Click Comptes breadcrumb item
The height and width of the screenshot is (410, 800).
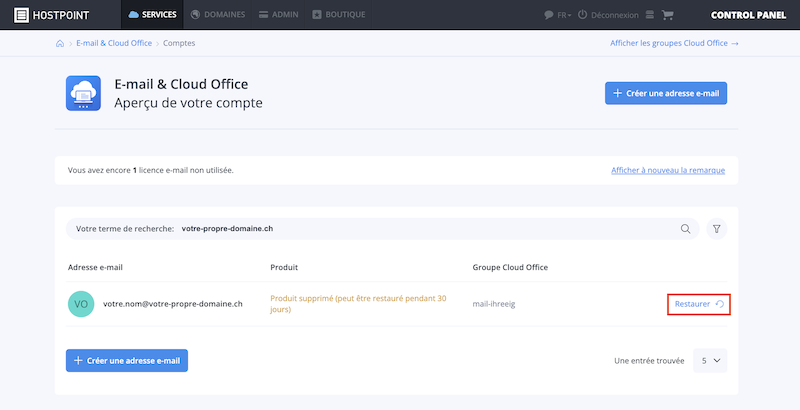coord(179,43)
